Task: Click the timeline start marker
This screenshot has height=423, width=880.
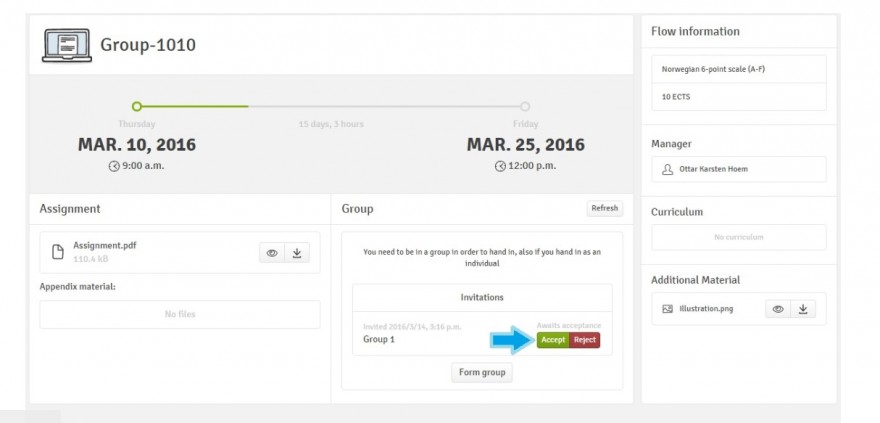Action: 137,106
